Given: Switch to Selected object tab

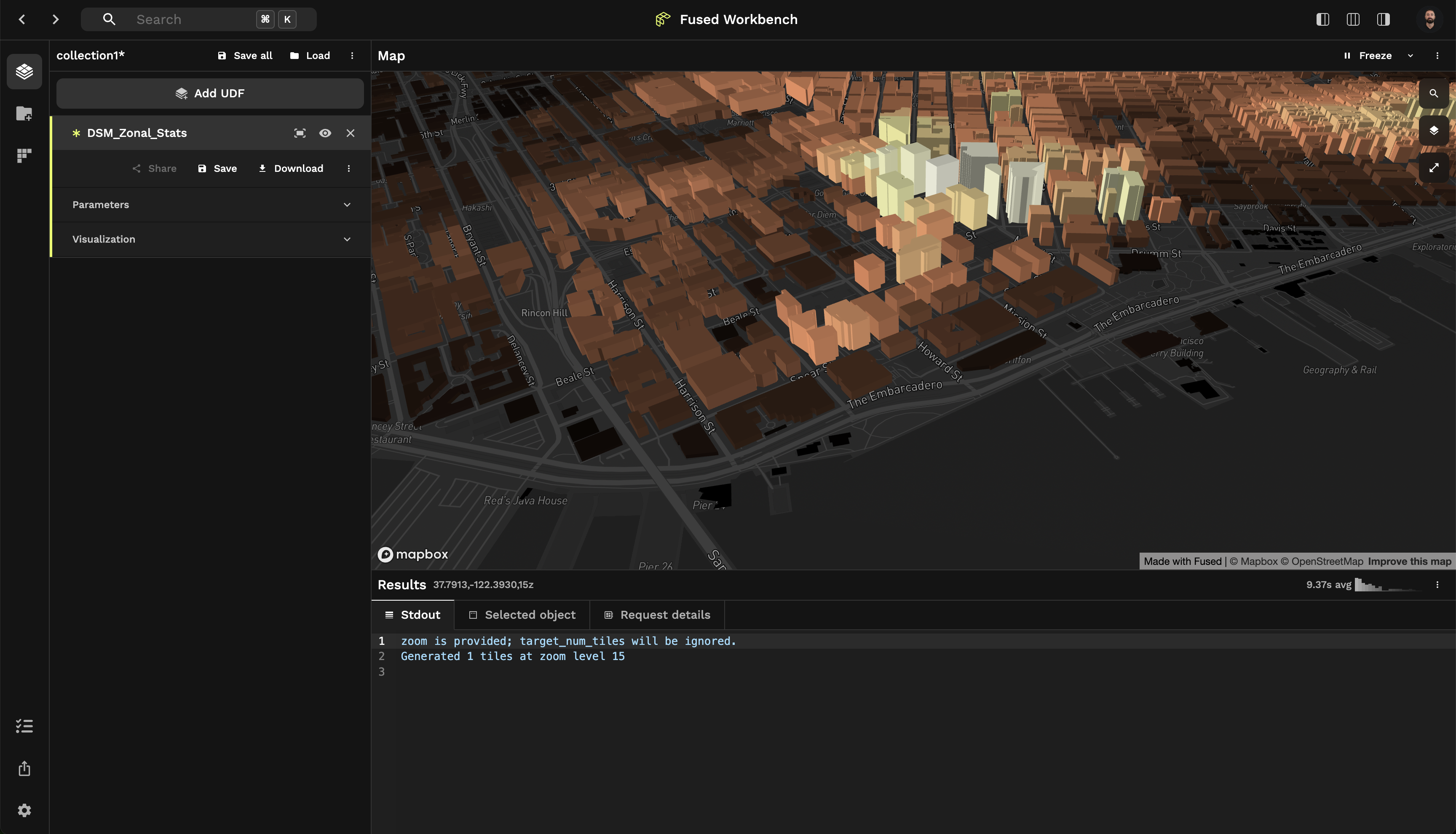Looking at the screenshot, I should click(522, 615).
